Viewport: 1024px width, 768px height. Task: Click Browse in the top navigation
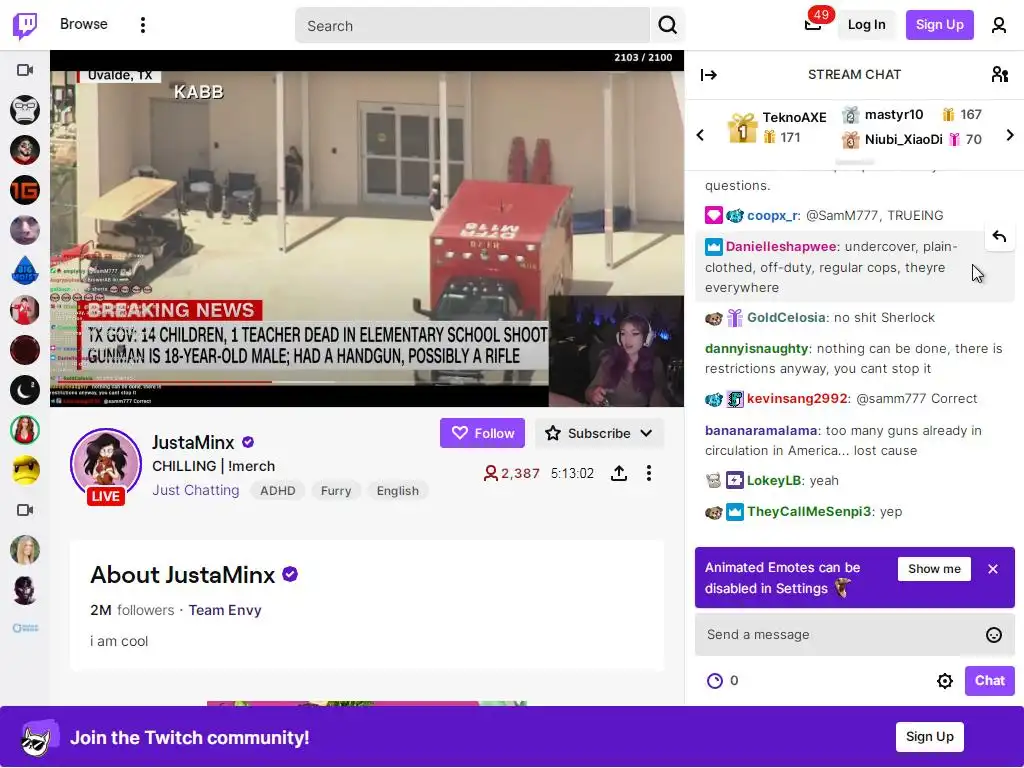pos(84,24)
